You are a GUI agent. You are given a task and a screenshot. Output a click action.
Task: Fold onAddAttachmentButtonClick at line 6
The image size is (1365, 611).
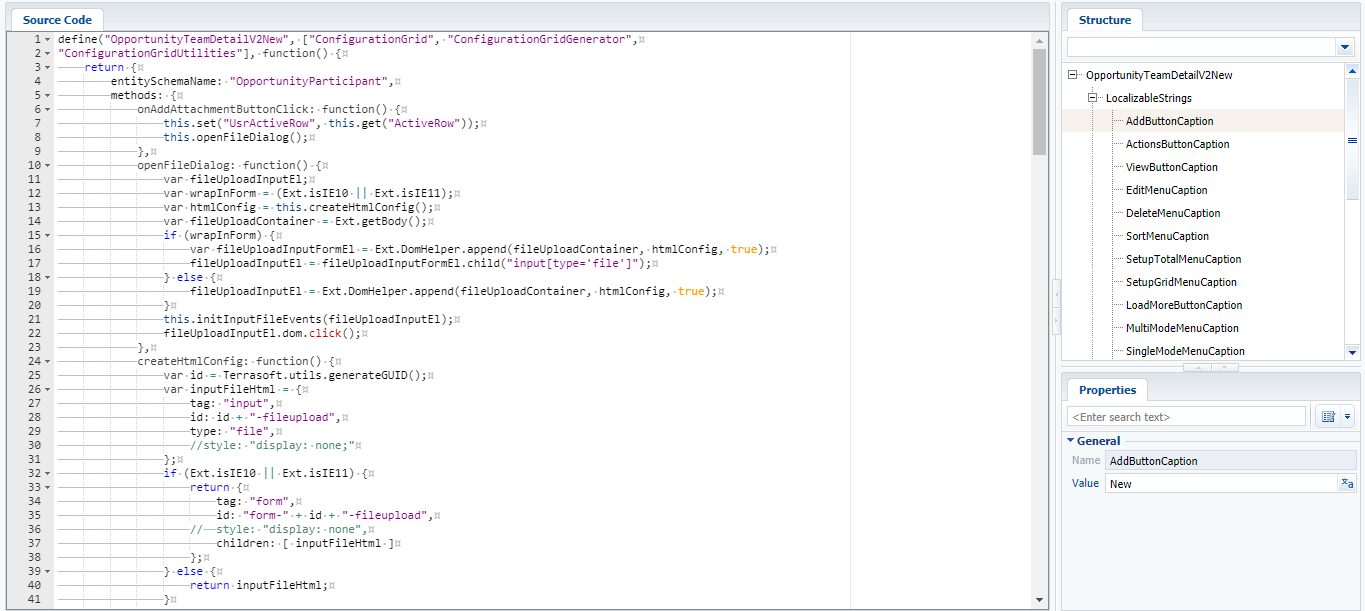47,109
